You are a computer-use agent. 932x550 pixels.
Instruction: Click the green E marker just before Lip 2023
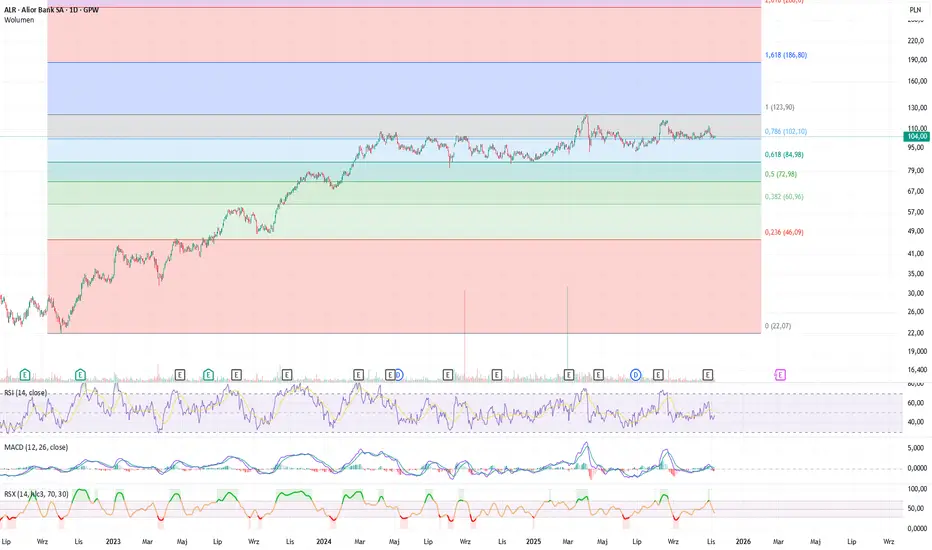click(x=208, y=375)
